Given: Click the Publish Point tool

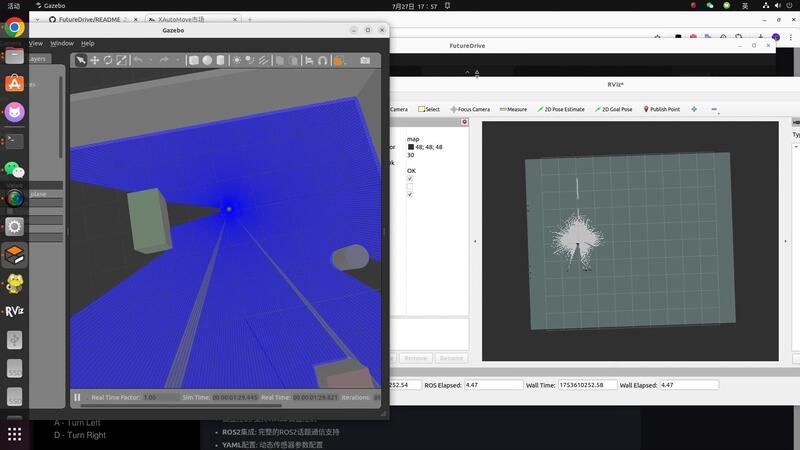Looking at the screenshot, I should [x=661, y=109].
